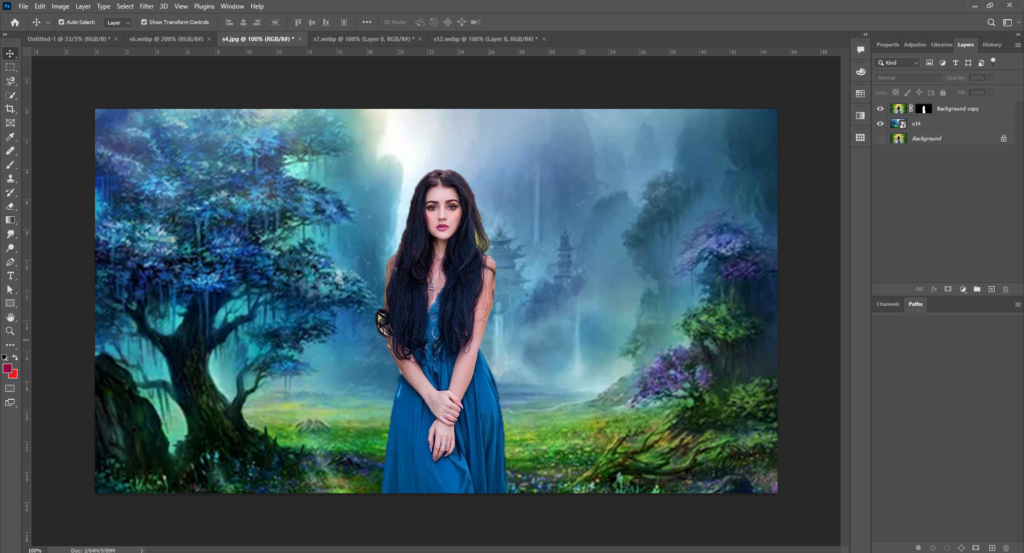Click the Delete layer trash icon

pyautogui.click(x=1005, y=289)
